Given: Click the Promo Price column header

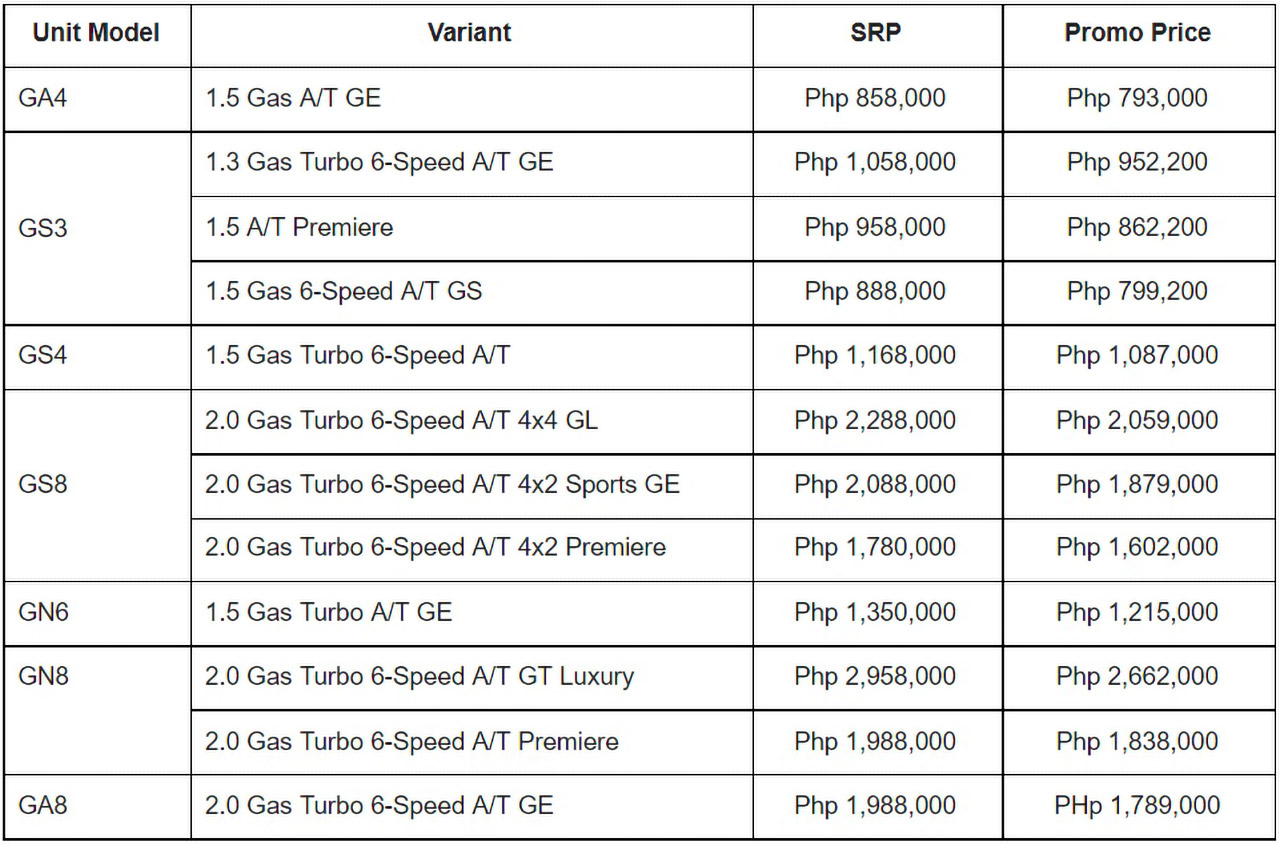Looking at the screenshot, I should coord(1137,33).
